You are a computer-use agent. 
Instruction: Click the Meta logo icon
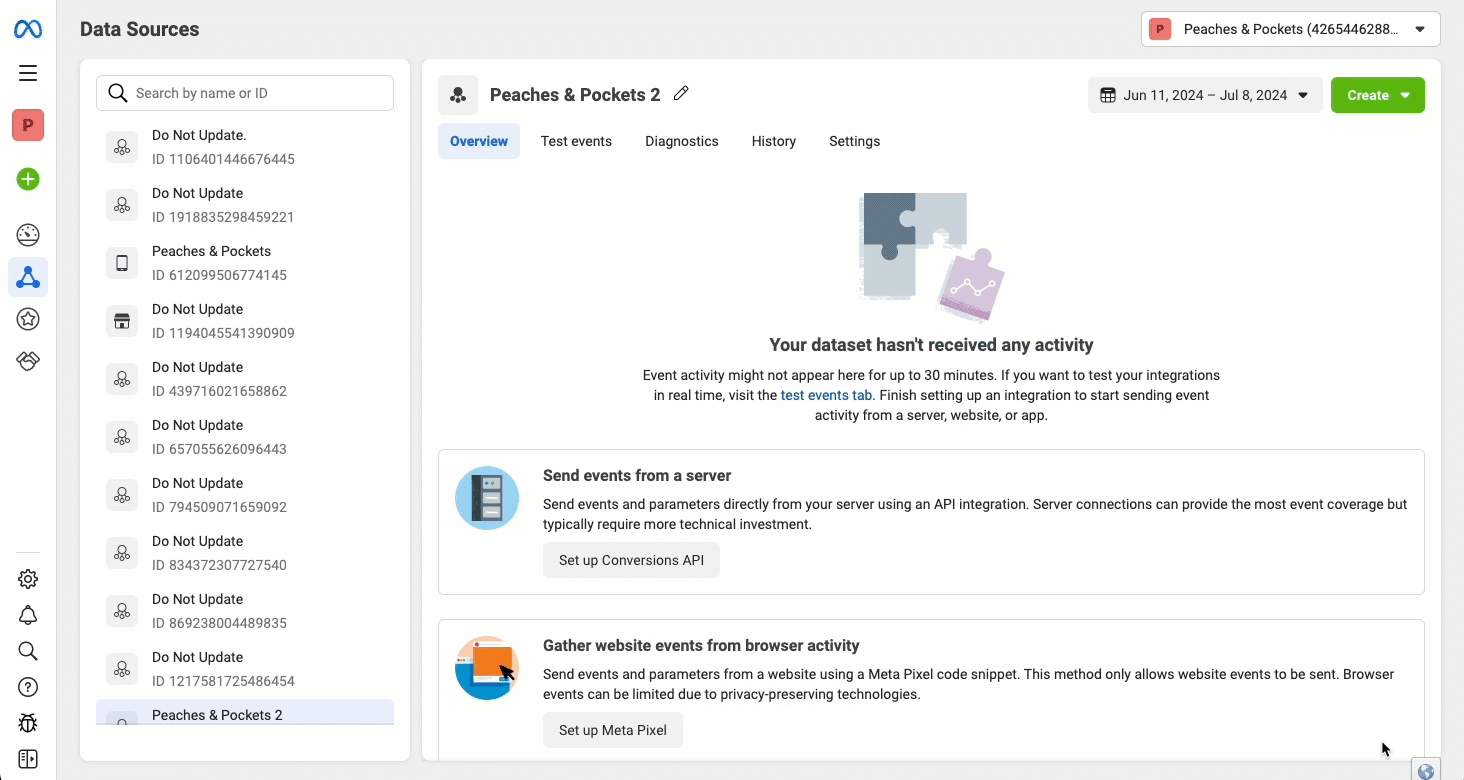click(x=28, y=30)
